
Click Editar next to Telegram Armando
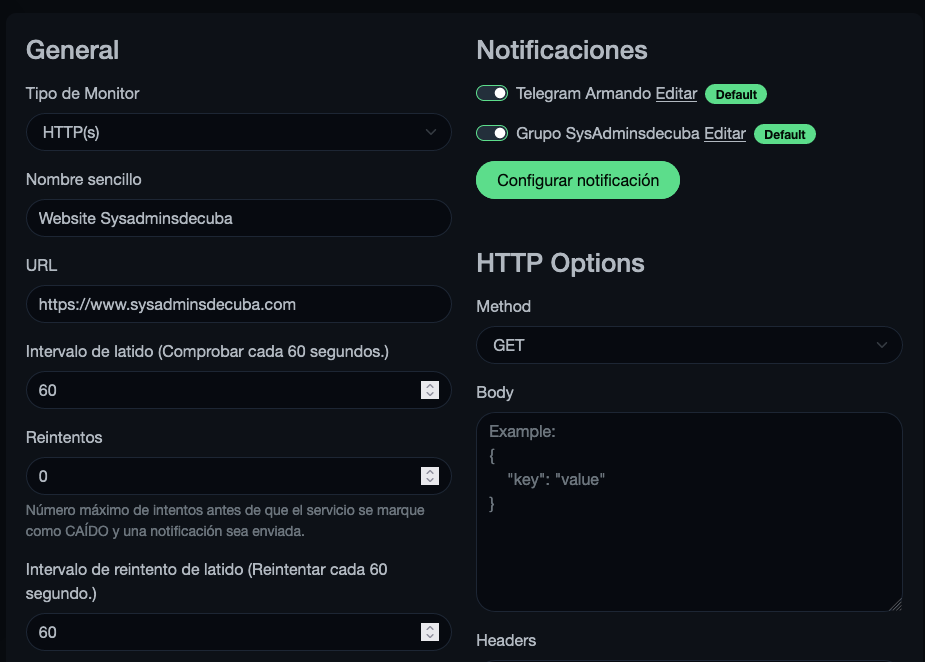(x=676, y=93)
